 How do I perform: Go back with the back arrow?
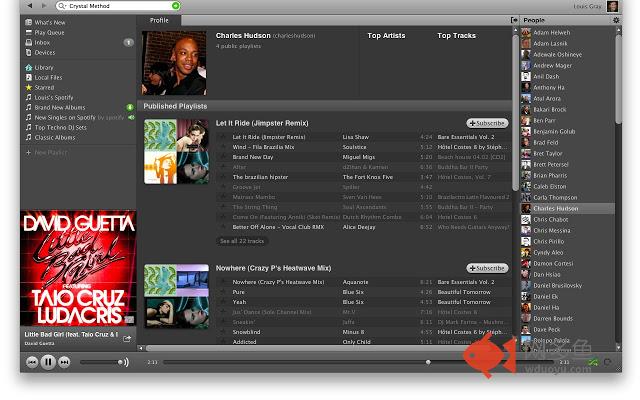click(29, 6)
